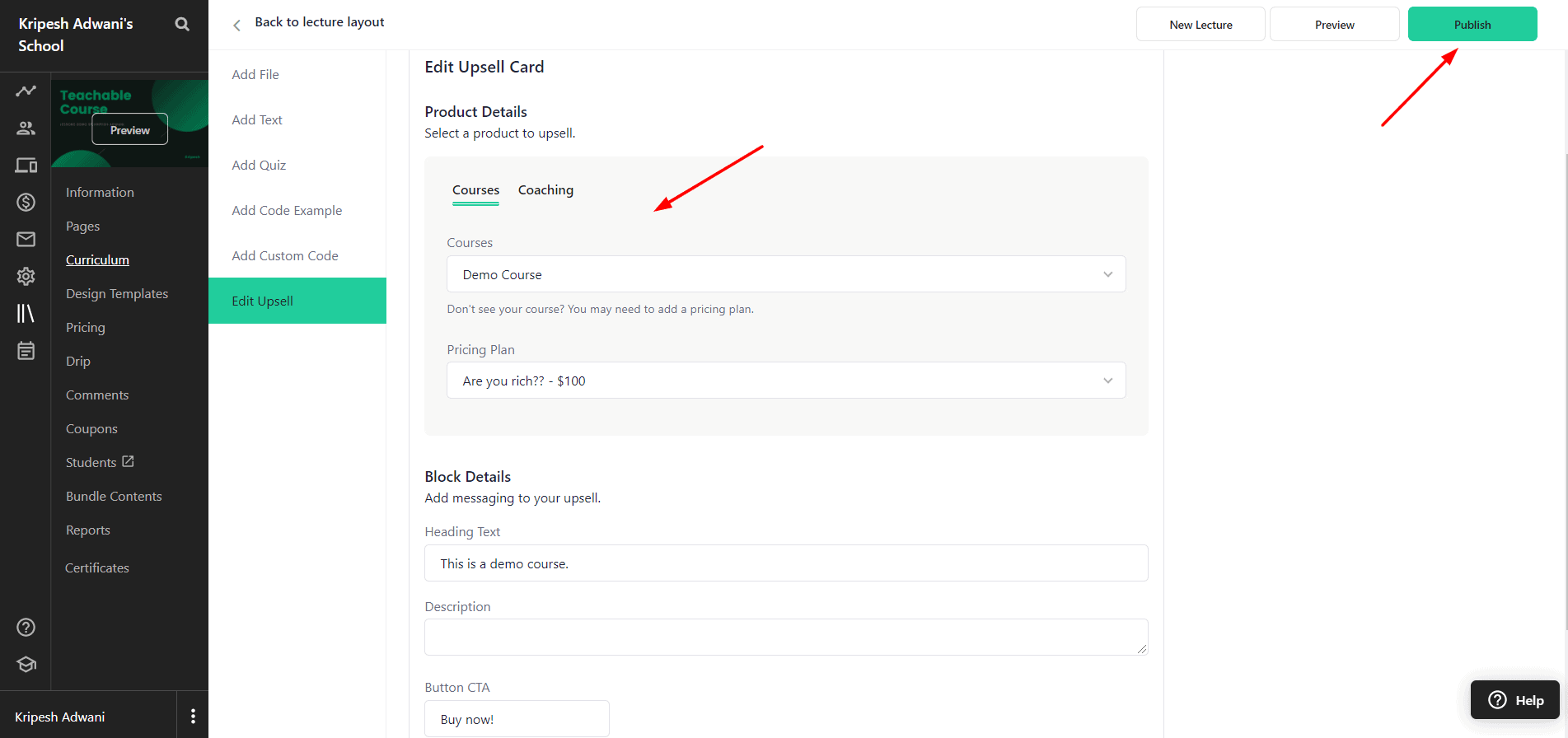
Task: Open the Emails envelope icon
Action: [x=26, y=239]
